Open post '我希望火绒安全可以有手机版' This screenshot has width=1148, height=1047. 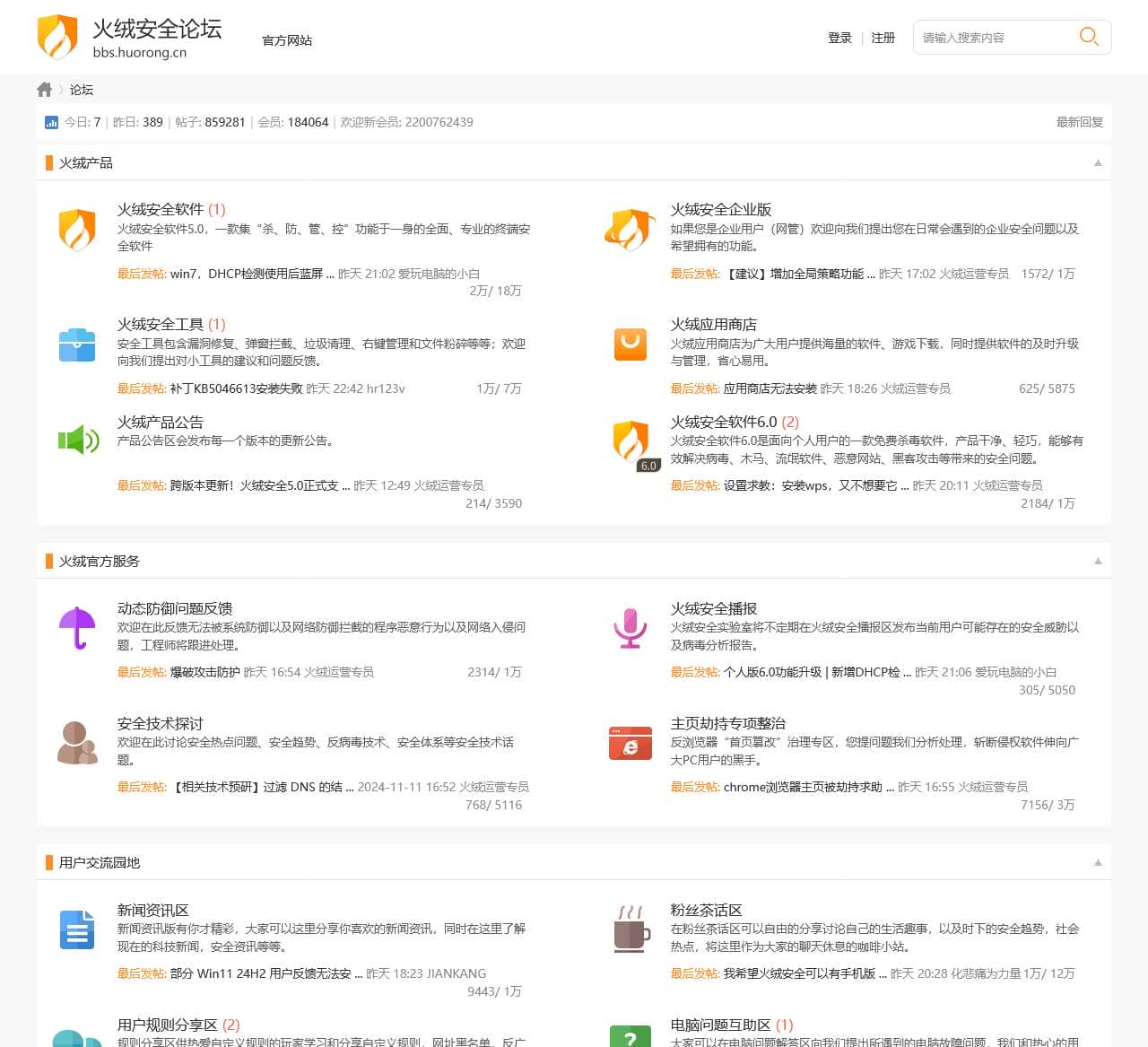804,973
